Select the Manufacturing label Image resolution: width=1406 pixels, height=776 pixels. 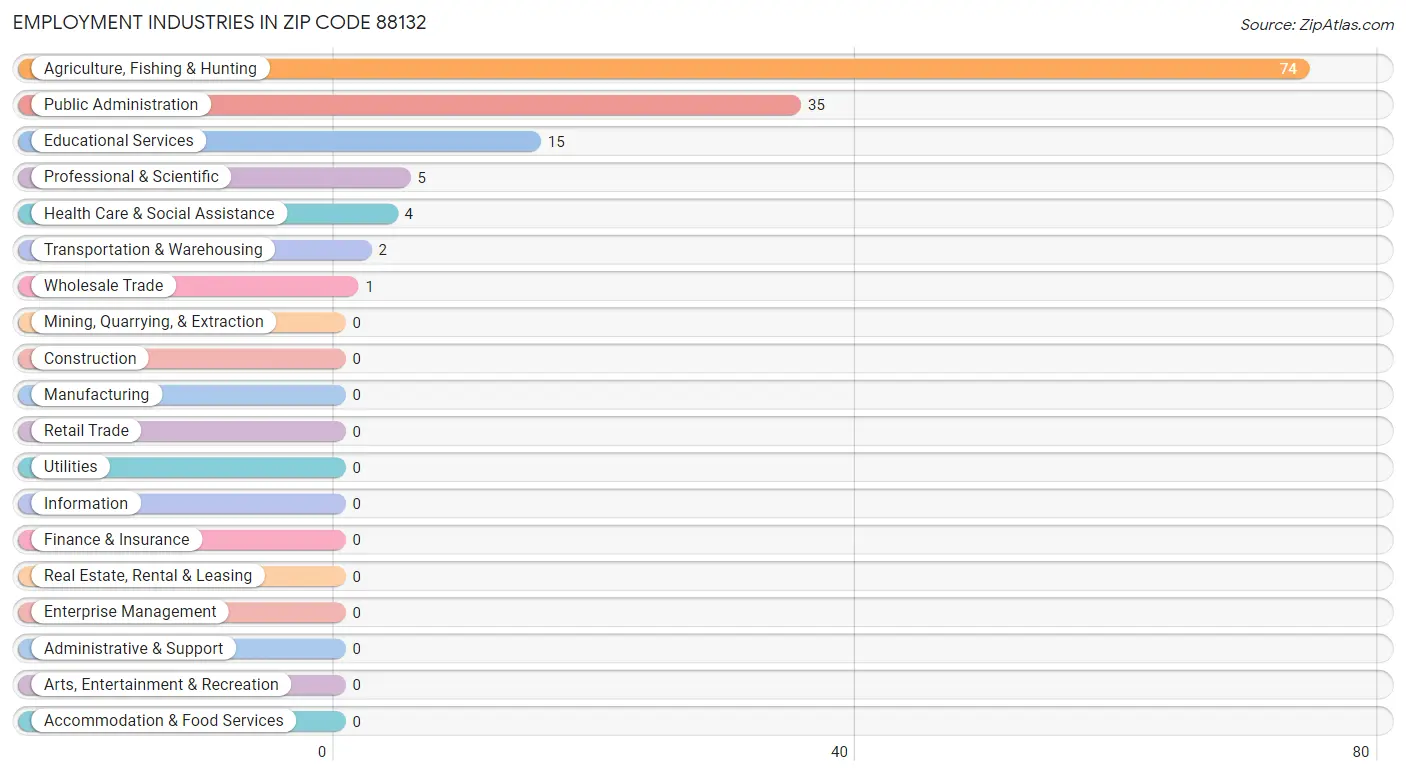point(96,395)
